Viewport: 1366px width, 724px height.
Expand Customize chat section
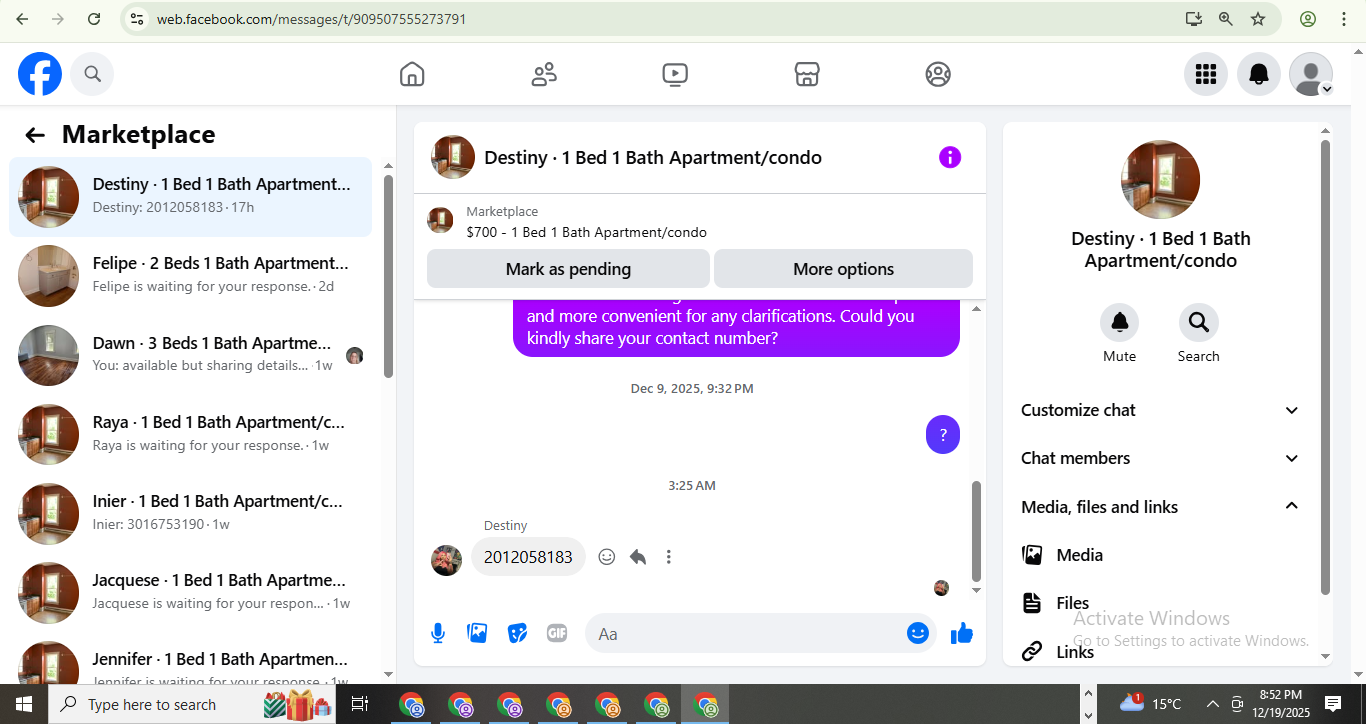(x=1161, y=410)
